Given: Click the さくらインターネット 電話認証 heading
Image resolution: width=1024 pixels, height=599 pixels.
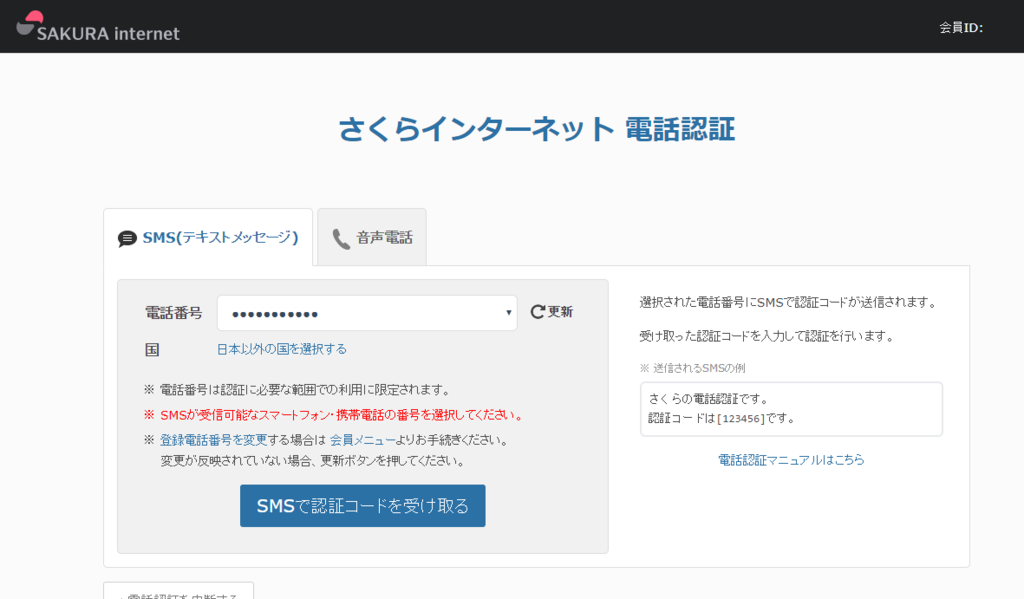Looking at the screenshot, I should click(537, 129).
